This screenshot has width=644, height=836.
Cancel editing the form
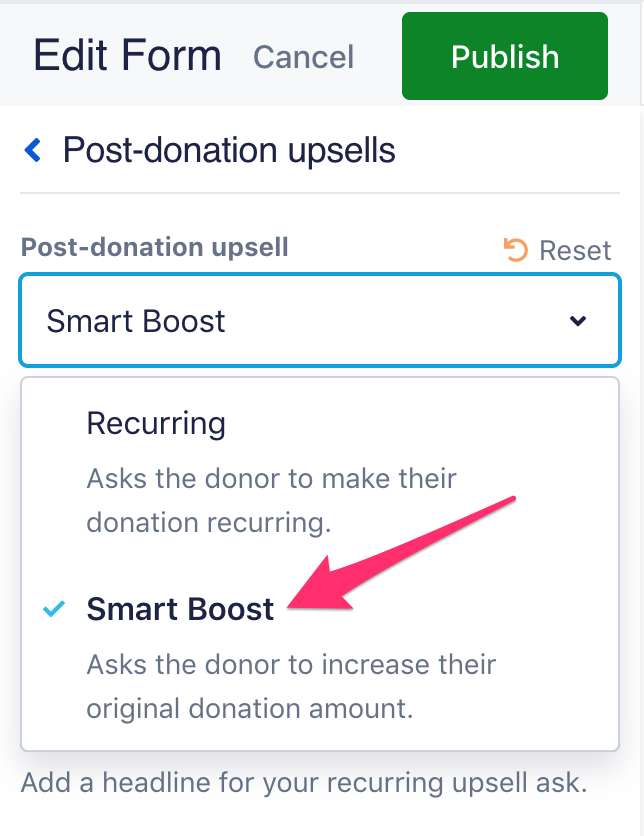pyautogui.click(x=303, y=57)
